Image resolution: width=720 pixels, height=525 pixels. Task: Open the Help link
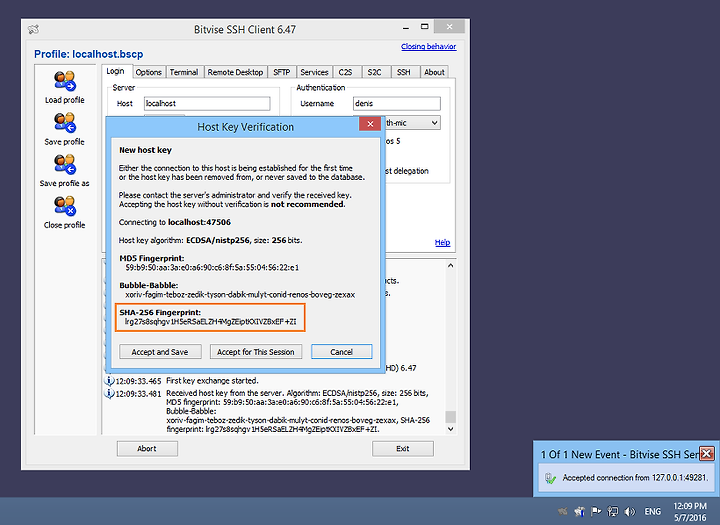(x=442, y=242)
